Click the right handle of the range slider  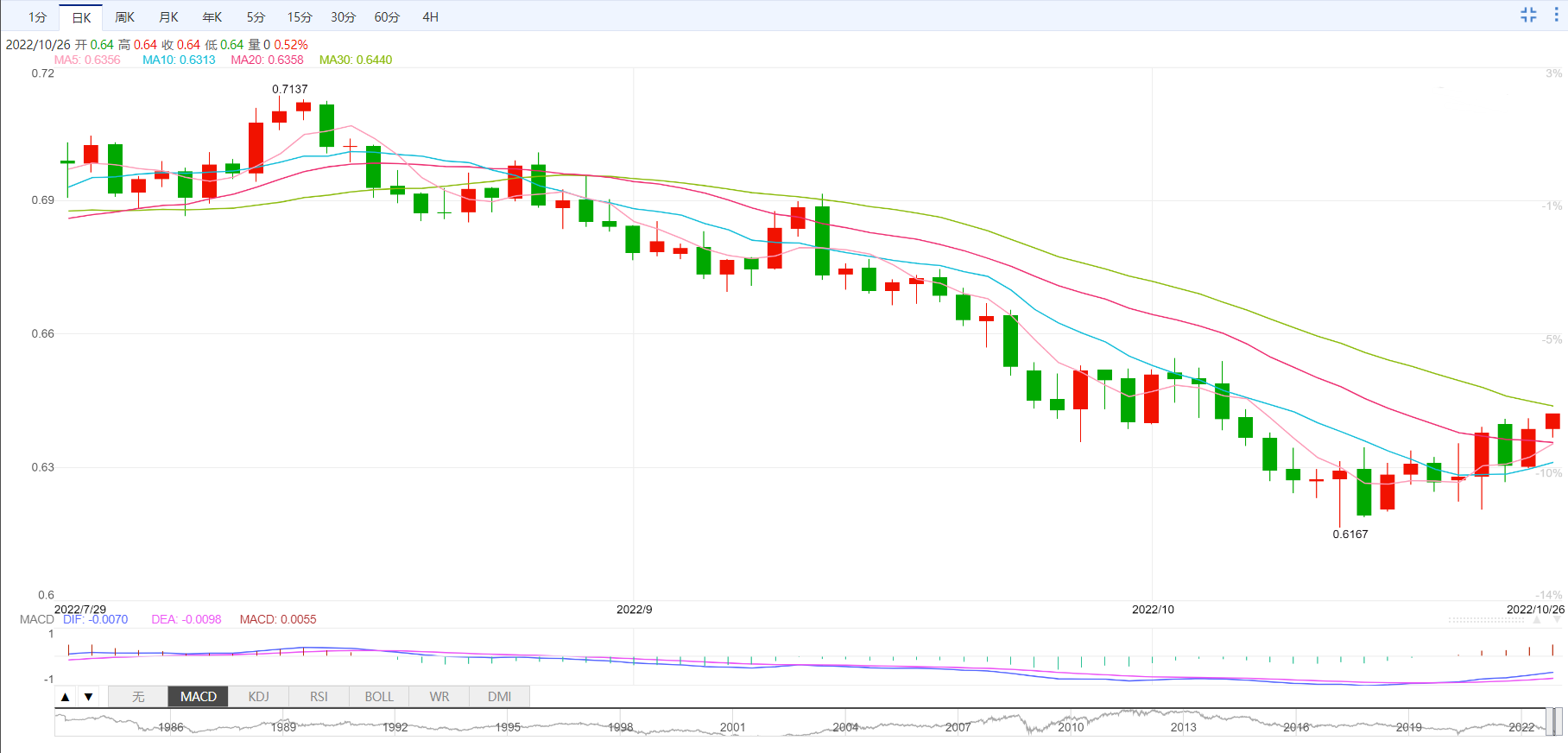tap(1559, 722)
